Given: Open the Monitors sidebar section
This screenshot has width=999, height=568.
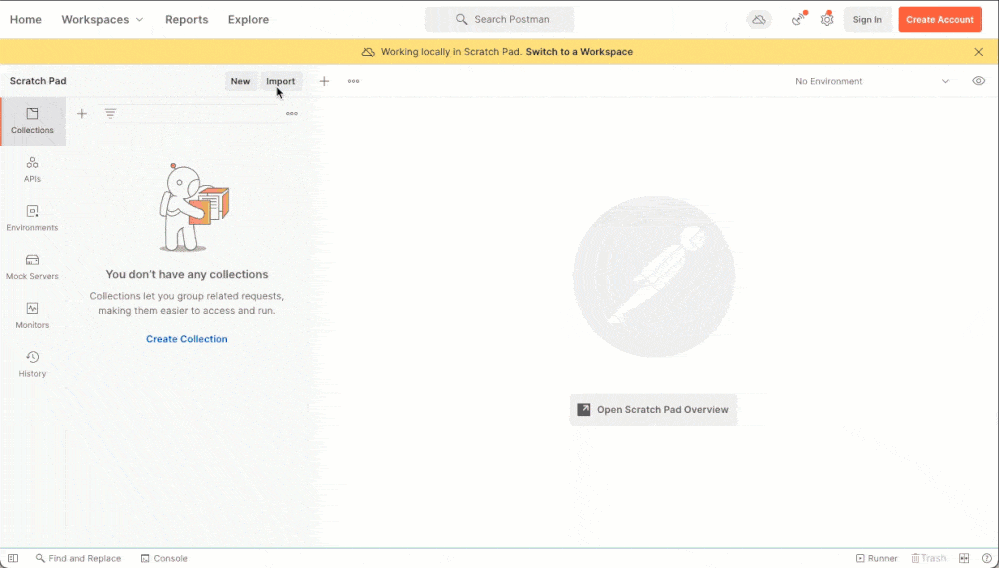Looking at the screenshot, I should pos(32,316).
